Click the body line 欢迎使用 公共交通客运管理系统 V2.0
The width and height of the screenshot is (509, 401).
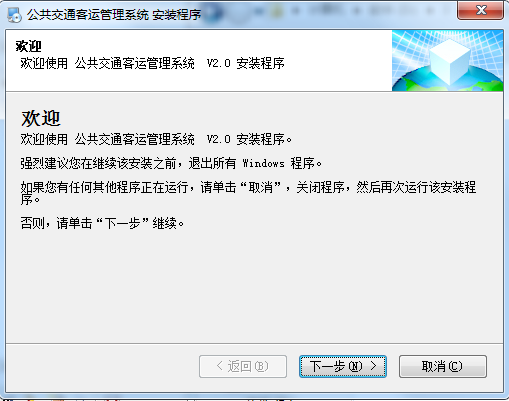[x=156, y=139]
